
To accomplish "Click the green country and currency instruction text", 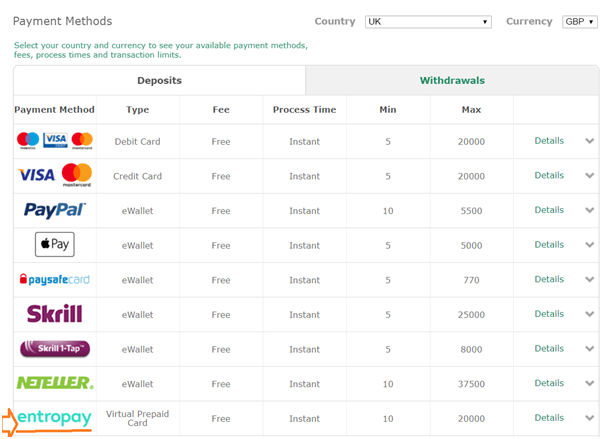I will pos(161,50).
